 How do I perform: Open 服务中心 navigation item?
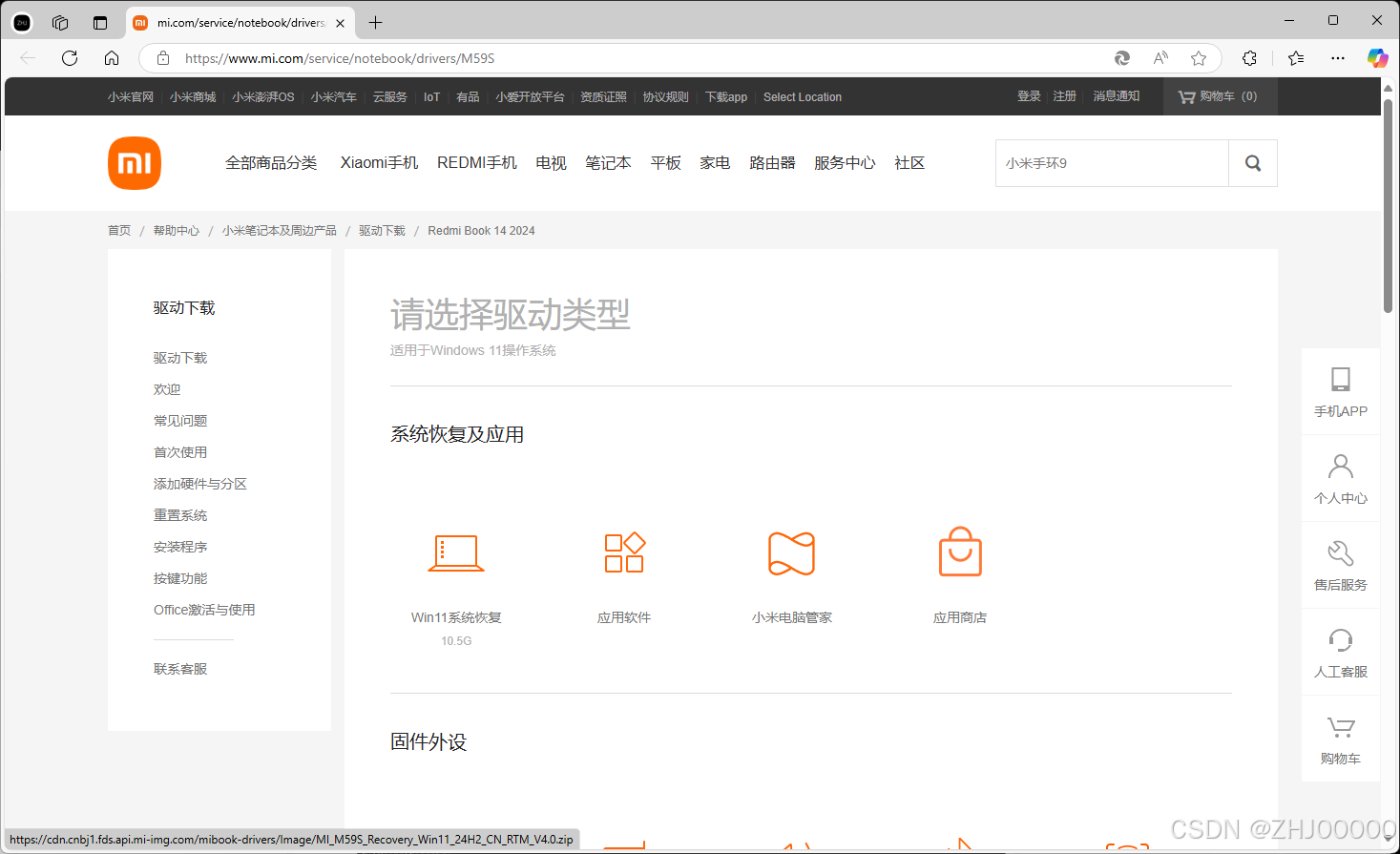coord(845,163)
